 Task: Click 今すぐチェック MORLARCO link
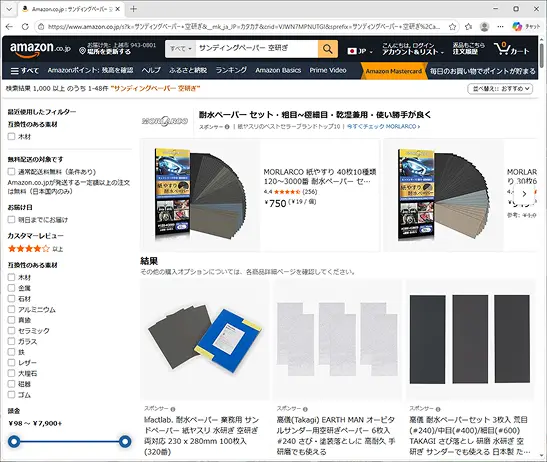click(383, 127)
